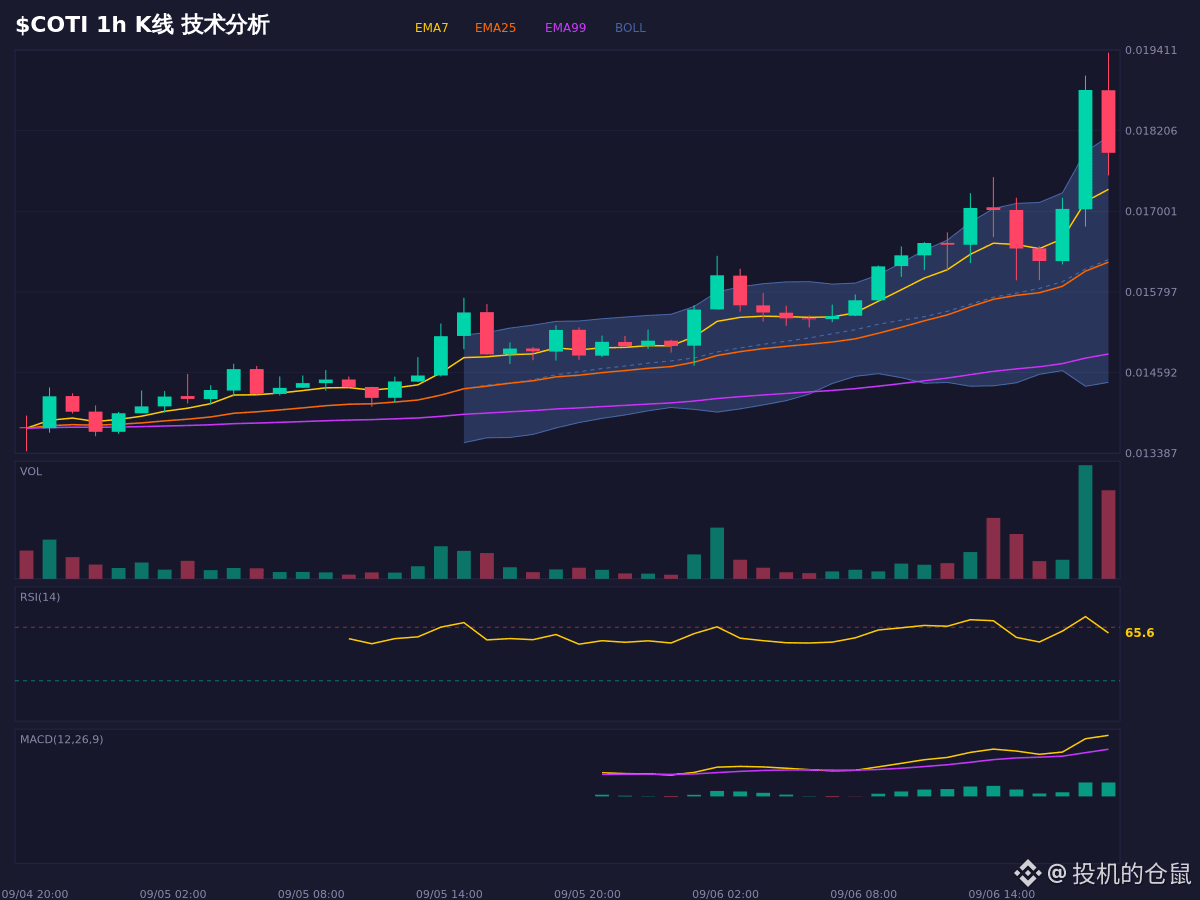The height and width of the screenshot is (900, 1200).
Task: Click the Binance logo watermark icon
Action: pyautogui.click(x=1028, y=873)
